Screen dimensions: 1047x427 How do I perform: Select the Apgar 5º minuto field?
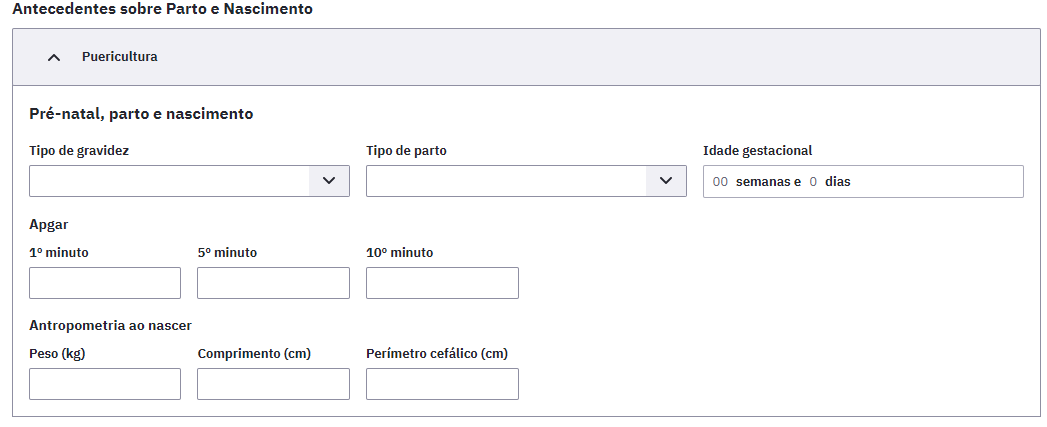273,283
